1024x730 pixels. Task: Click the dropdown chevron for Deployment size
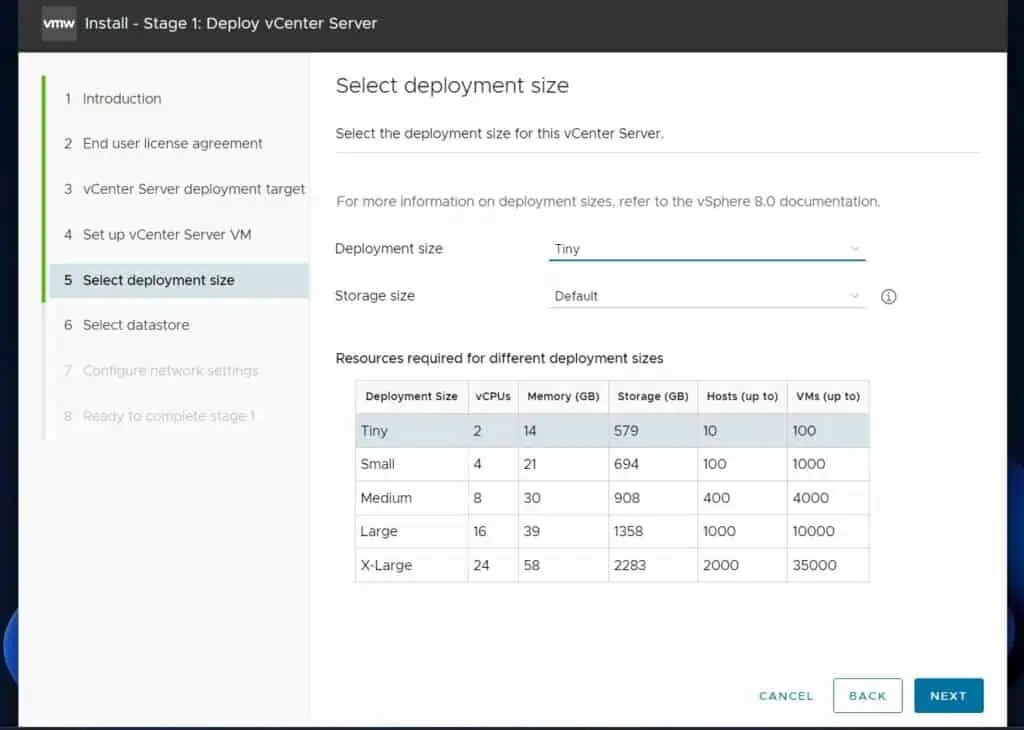[x=855, y=248]
